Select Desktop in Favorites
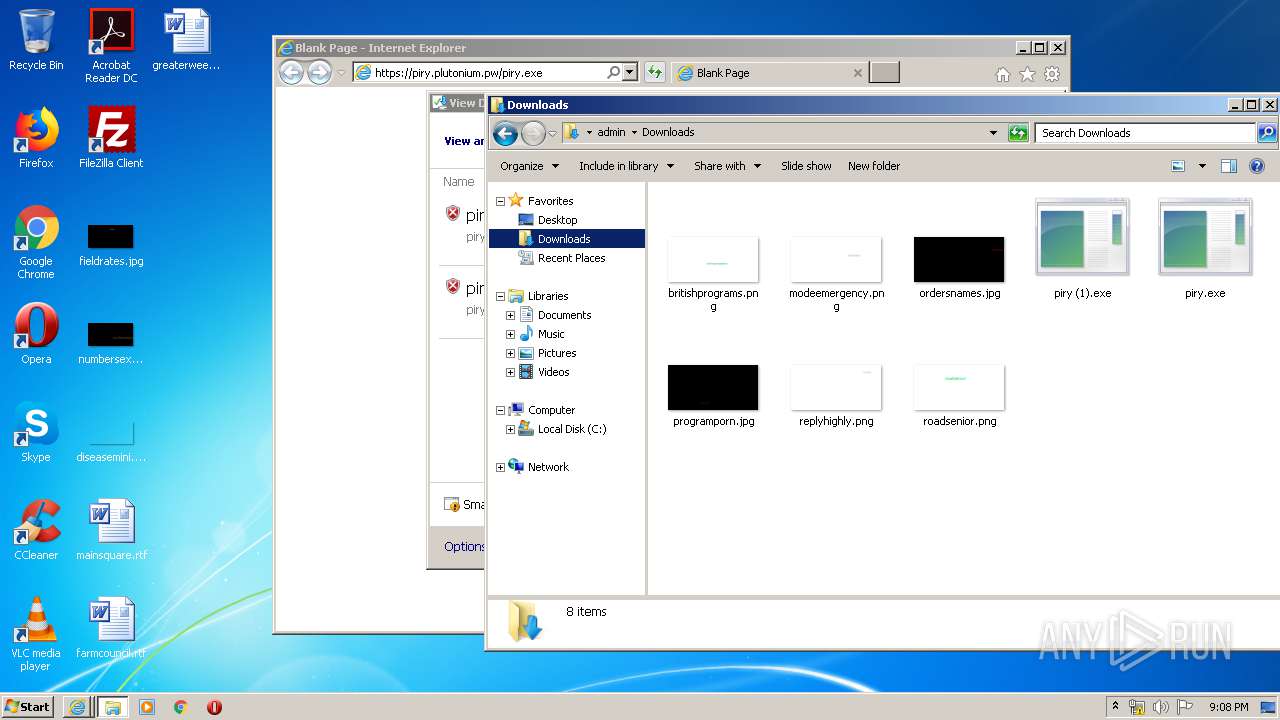 click(557, 220)
